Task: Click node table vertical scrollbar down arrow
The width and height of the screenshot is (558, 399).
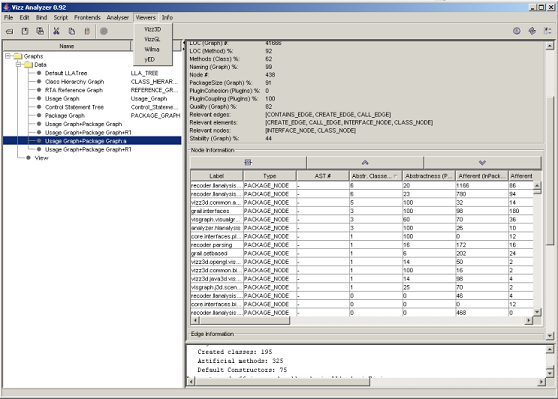Action: click(x=537, y=312)
